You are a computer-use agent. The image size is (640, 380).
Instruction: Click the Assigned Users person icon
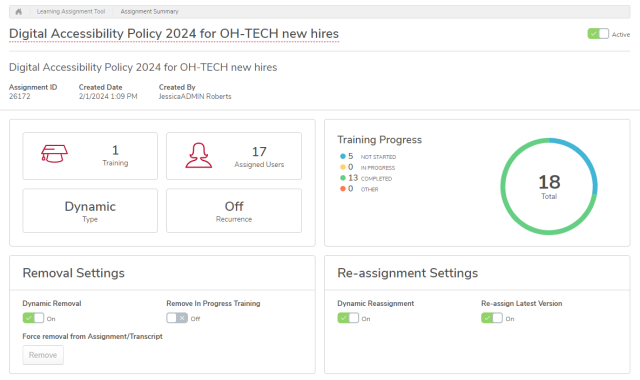pos(199,155)
